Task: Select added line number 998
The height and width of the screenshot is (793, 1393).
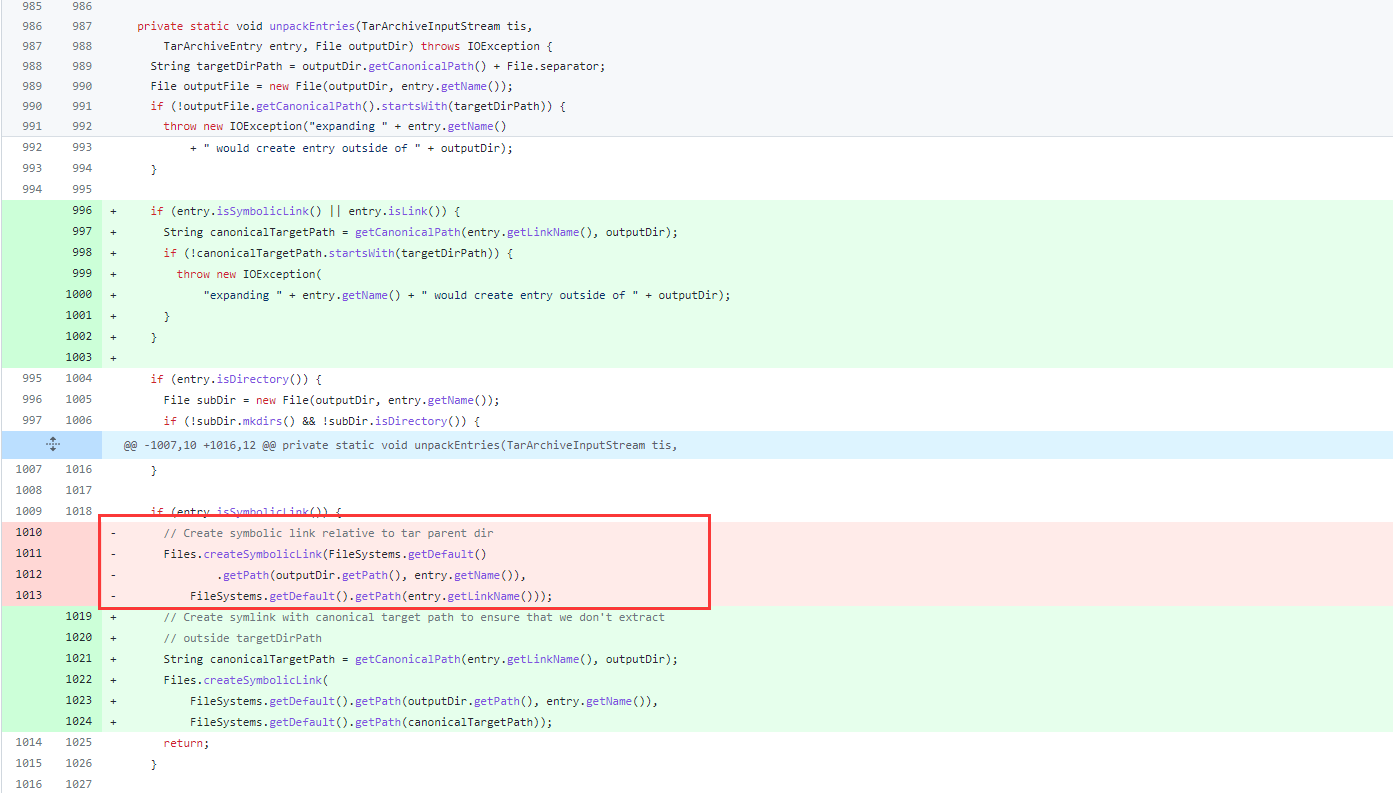Action: click(x=82, y=252)
